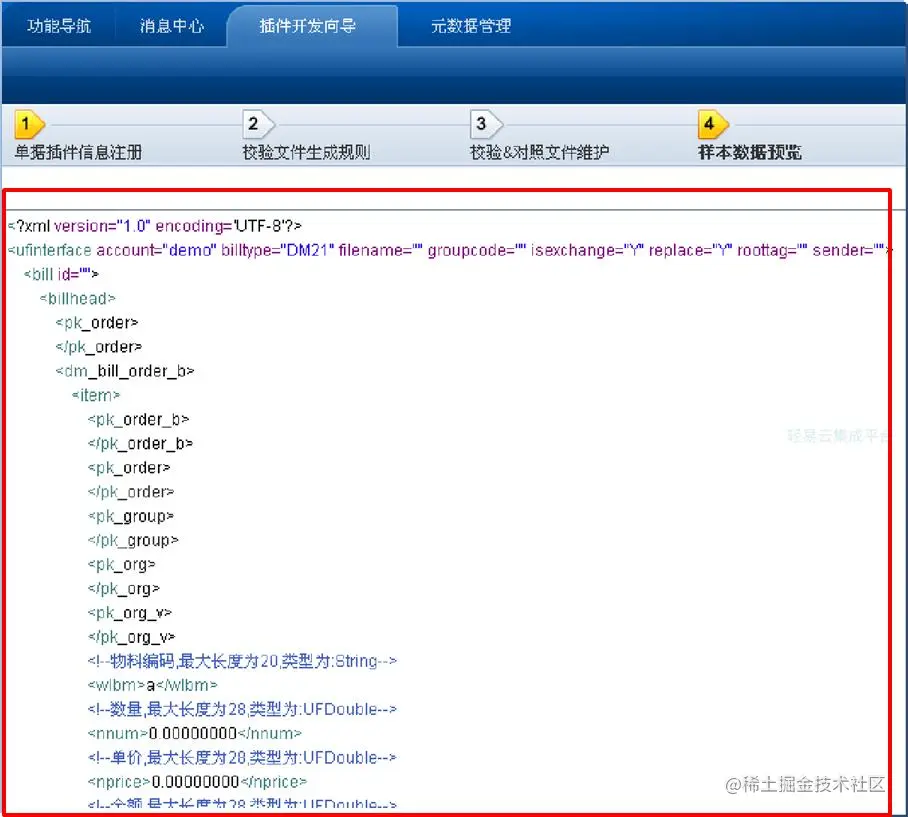Click the ufinterface account="demo" line
This screenshot has width=908, height=817.
449,250
